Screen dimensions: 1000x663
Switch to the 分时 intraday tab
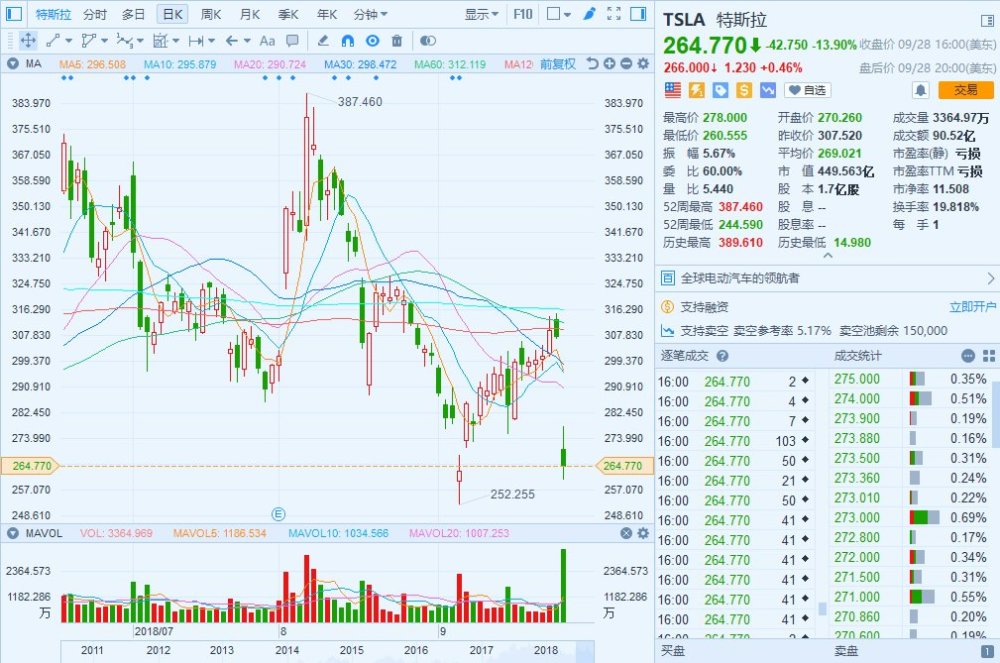coord(95,14)
